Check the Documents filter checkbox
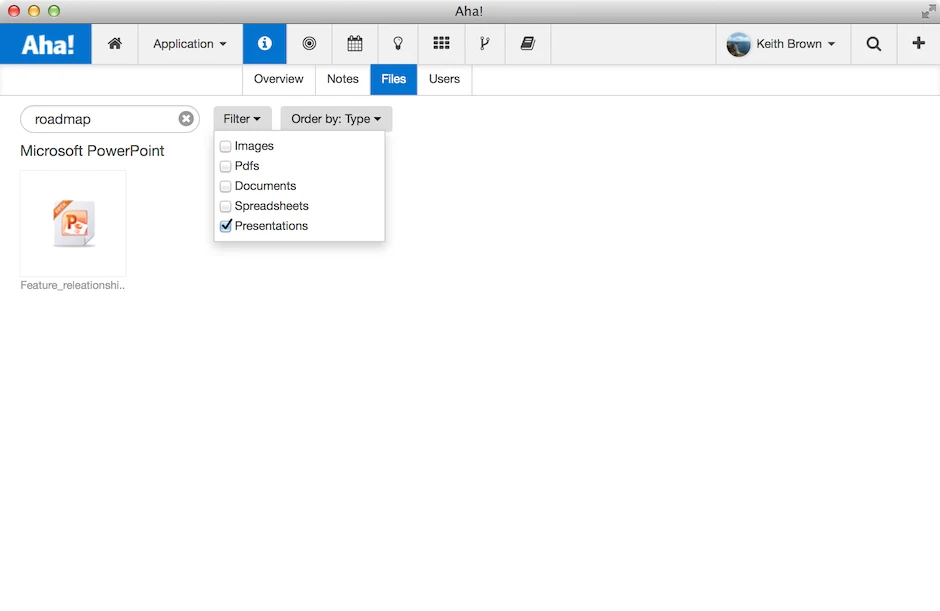Viewport: 940px width, 611px height. [225, 186]
